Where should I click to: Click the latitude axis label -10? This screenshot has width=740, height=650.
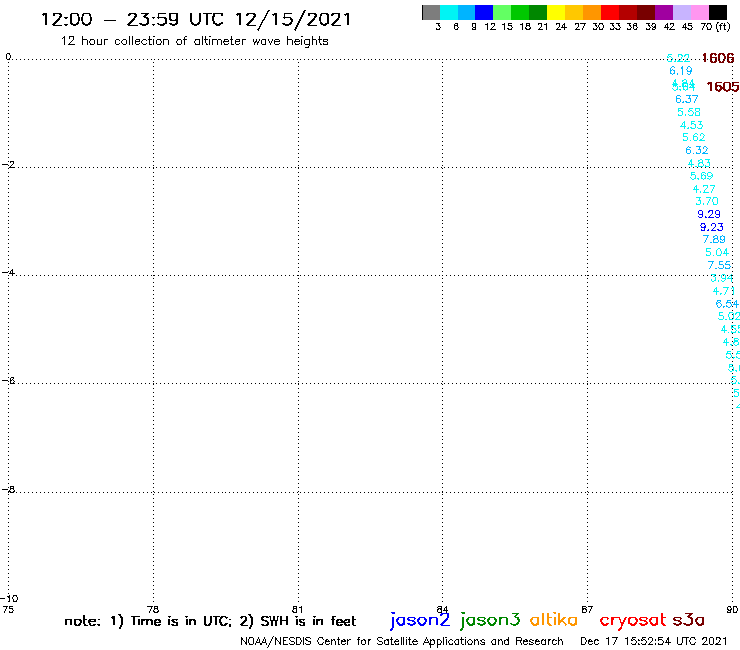pos(9,599)
